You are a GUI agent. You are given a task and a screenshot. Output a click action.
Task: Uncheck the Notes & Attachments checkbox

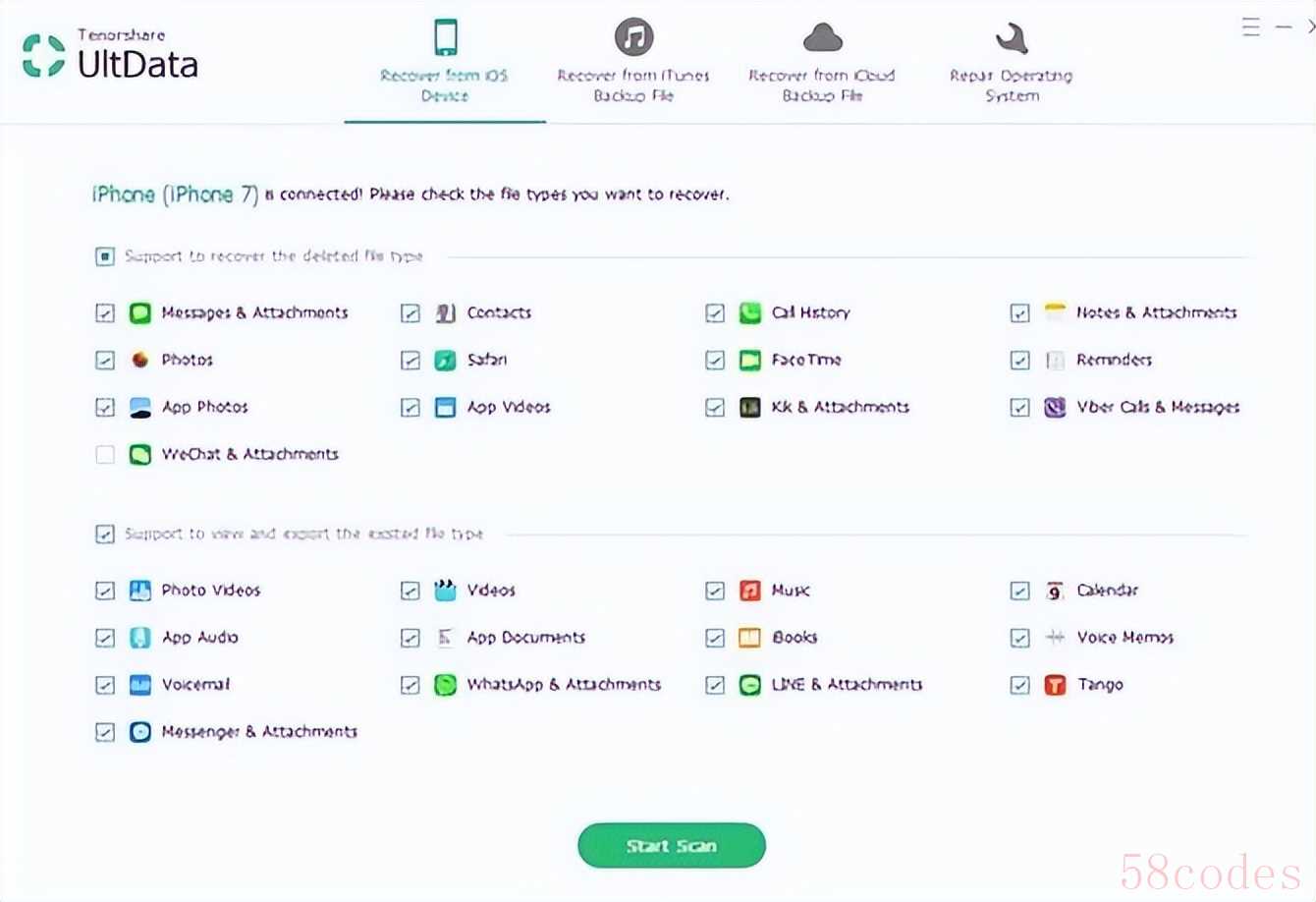click(1020, 312)
